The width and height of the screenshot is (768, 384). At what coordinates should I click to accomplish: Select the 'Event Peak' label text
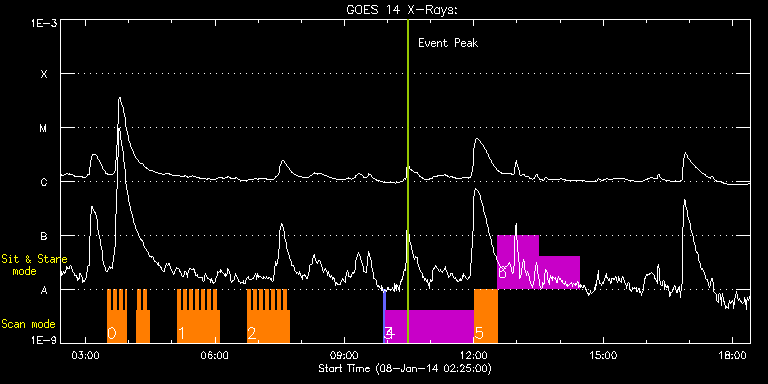(x=448, y=43)
